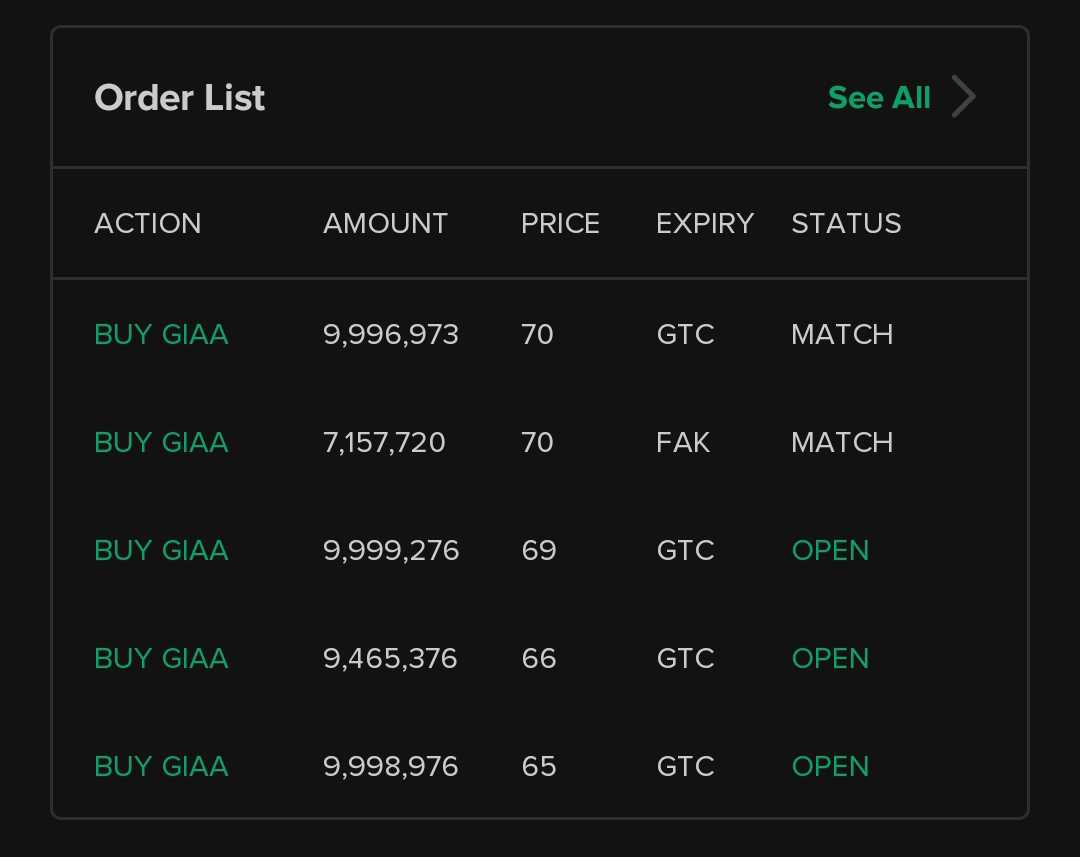Screen dimensions: 1080x857
Task: Click OPEN status on the 9,465,376 order
Action: [x=830, y=658]
